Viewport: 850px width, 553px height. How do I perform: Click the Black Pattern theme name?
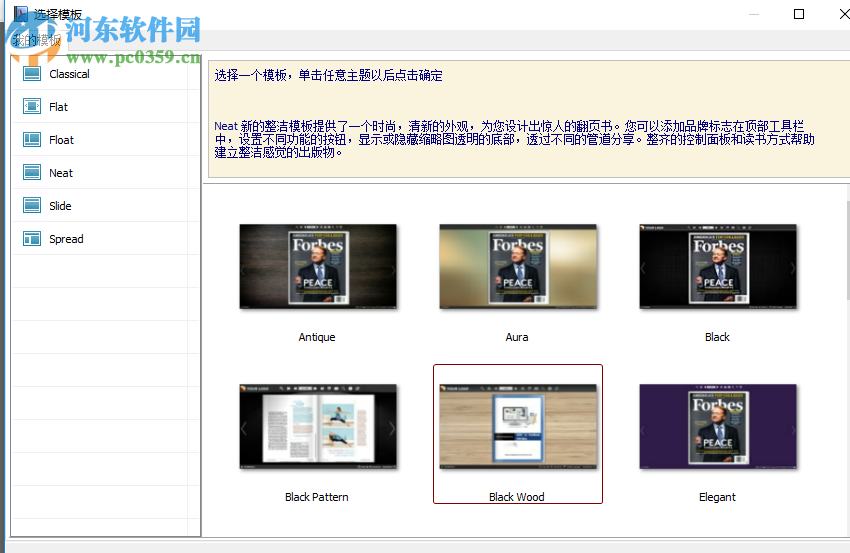(x=317, y=497)
